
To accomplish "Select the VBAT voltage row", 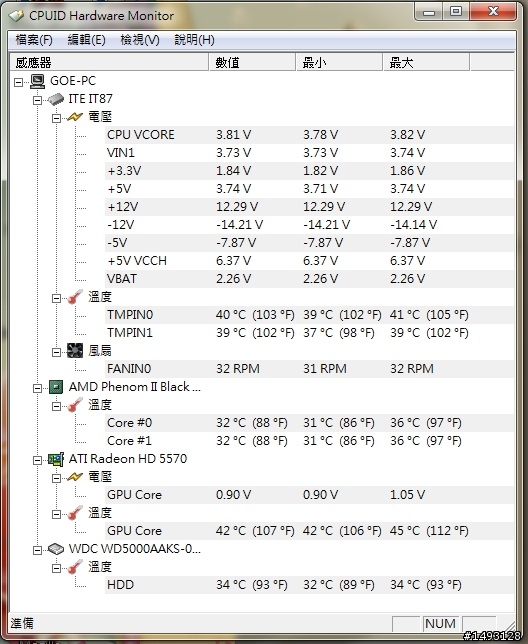I will (x=309, y=279).
